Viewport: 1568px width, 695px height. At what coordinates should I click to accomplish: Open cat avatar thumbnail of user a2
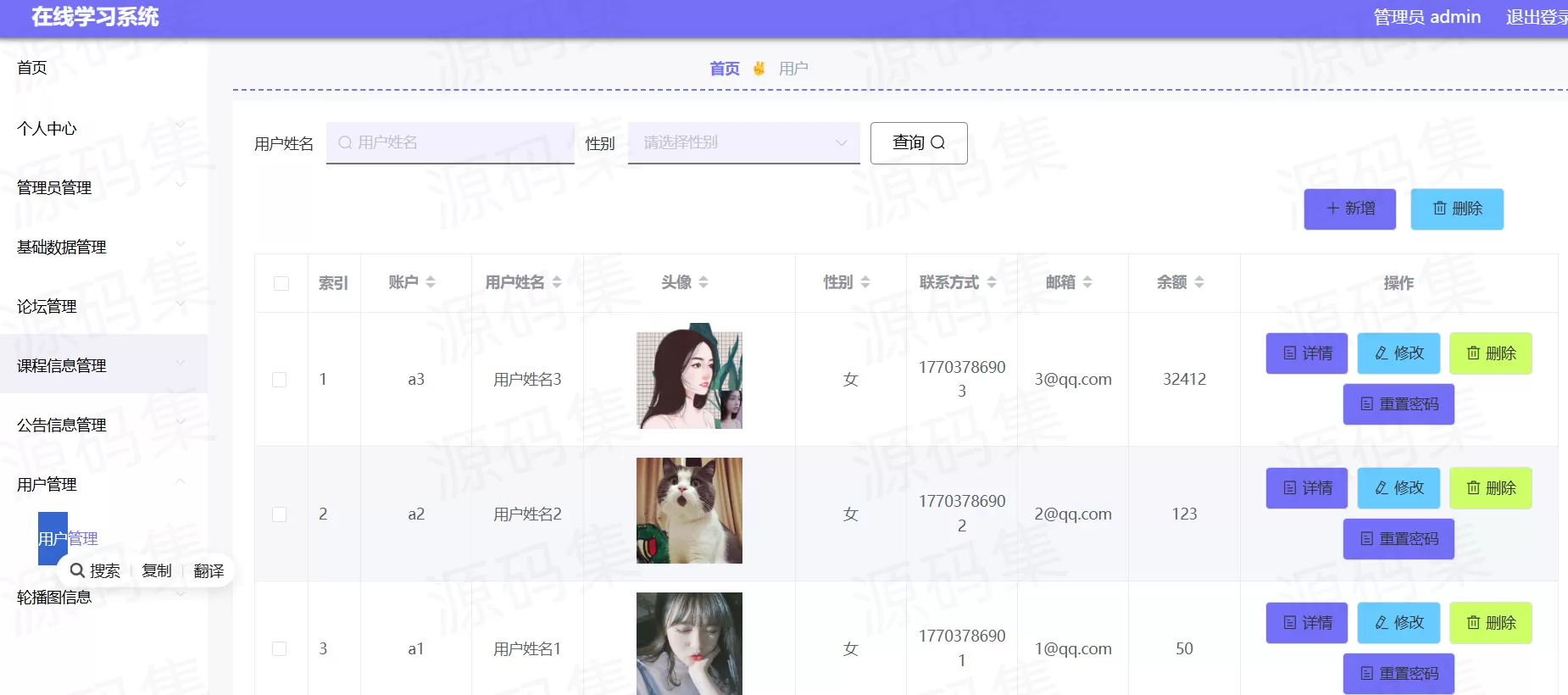click(689, 510)
